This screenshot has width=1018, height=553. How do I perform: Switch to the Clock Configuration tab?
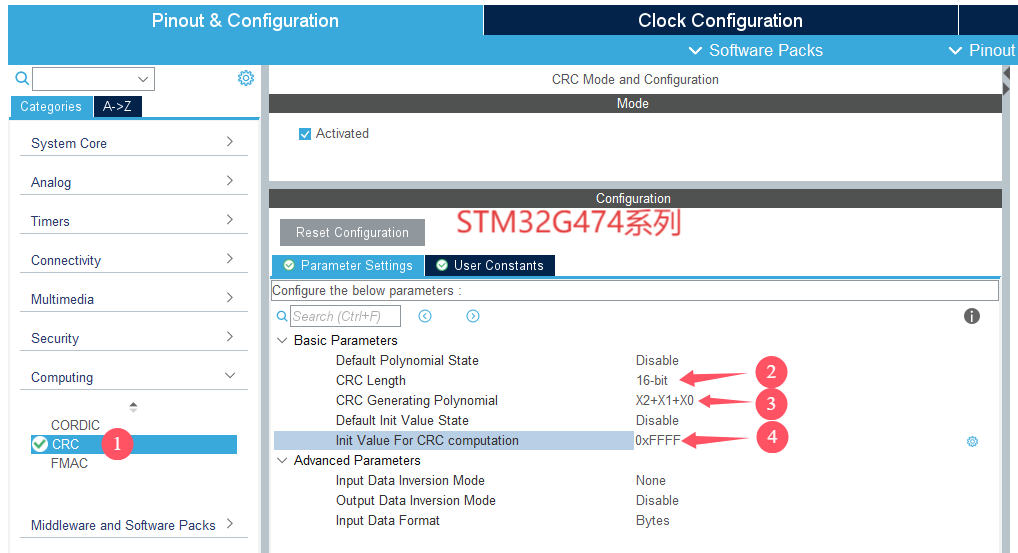coord(720,20)
